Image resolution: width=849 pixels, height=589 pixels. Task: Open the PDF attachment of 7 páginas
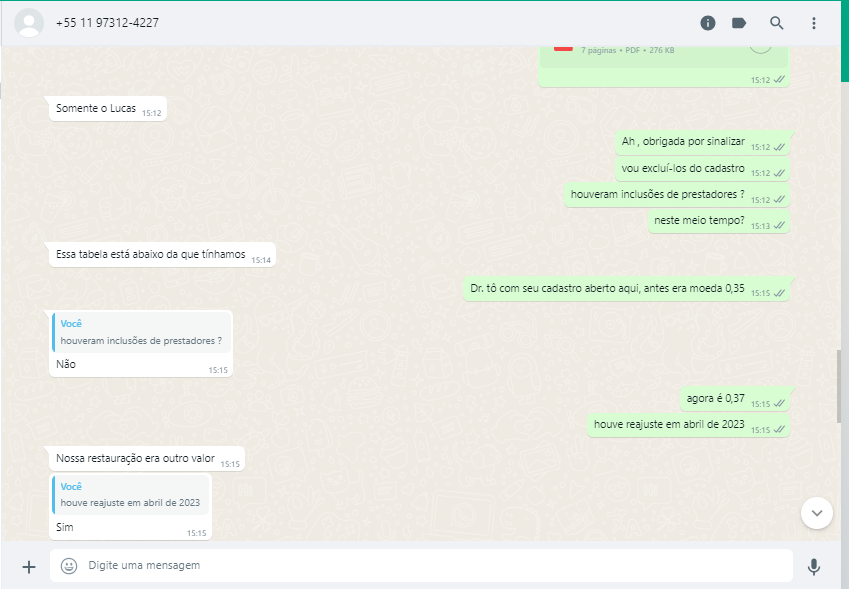pyautogui.click(x=664, y=57)
